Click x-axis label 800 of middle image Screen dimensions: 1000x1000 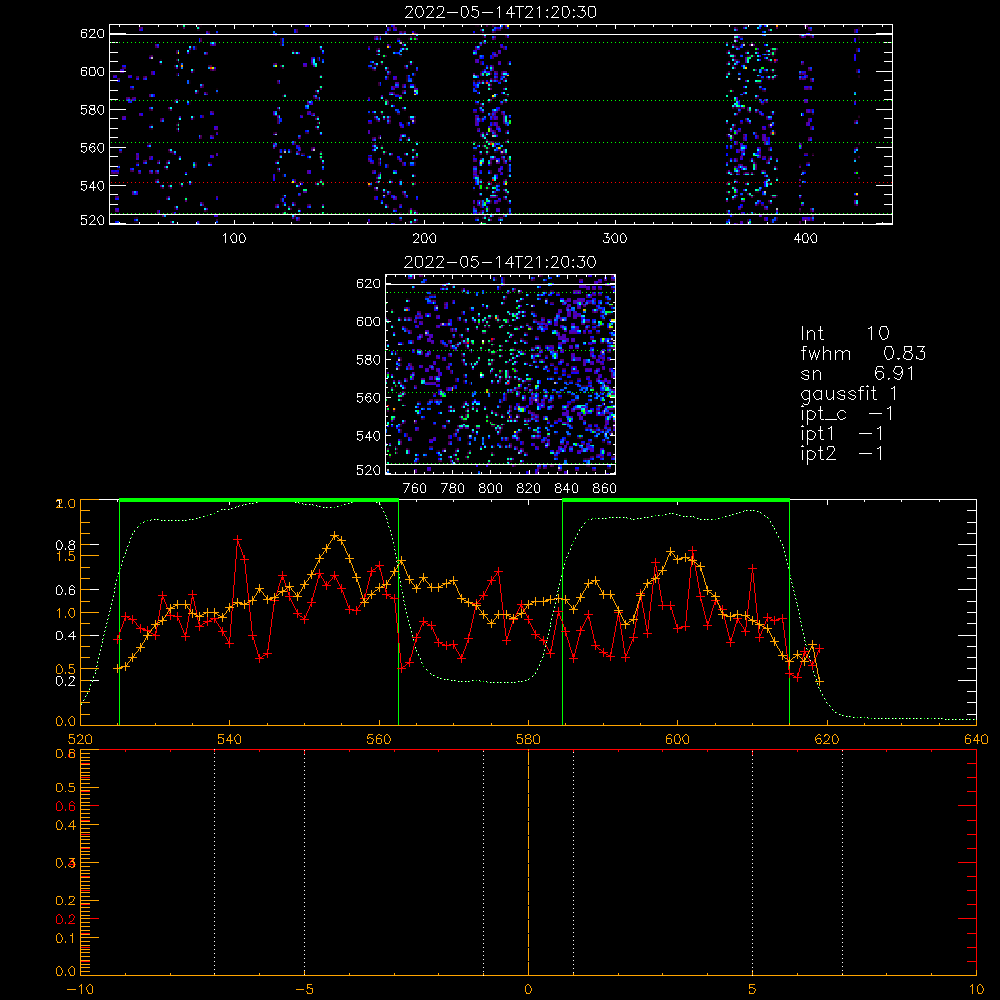490,489
